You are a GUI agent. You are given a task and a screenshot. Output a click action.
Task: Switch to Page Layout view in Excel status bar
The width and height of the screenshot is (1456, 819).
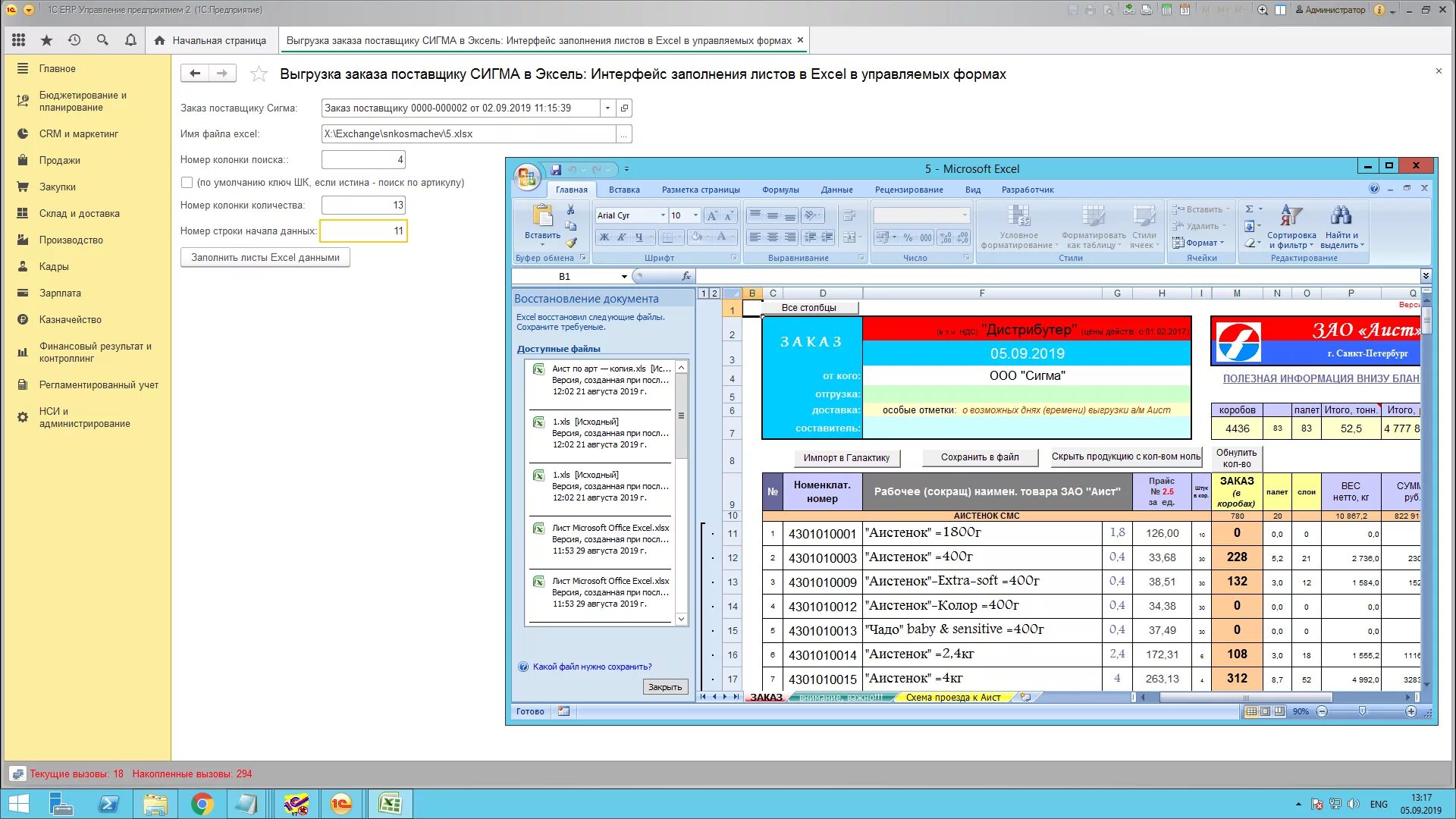pyautogui.click(x=1266, y=711)
